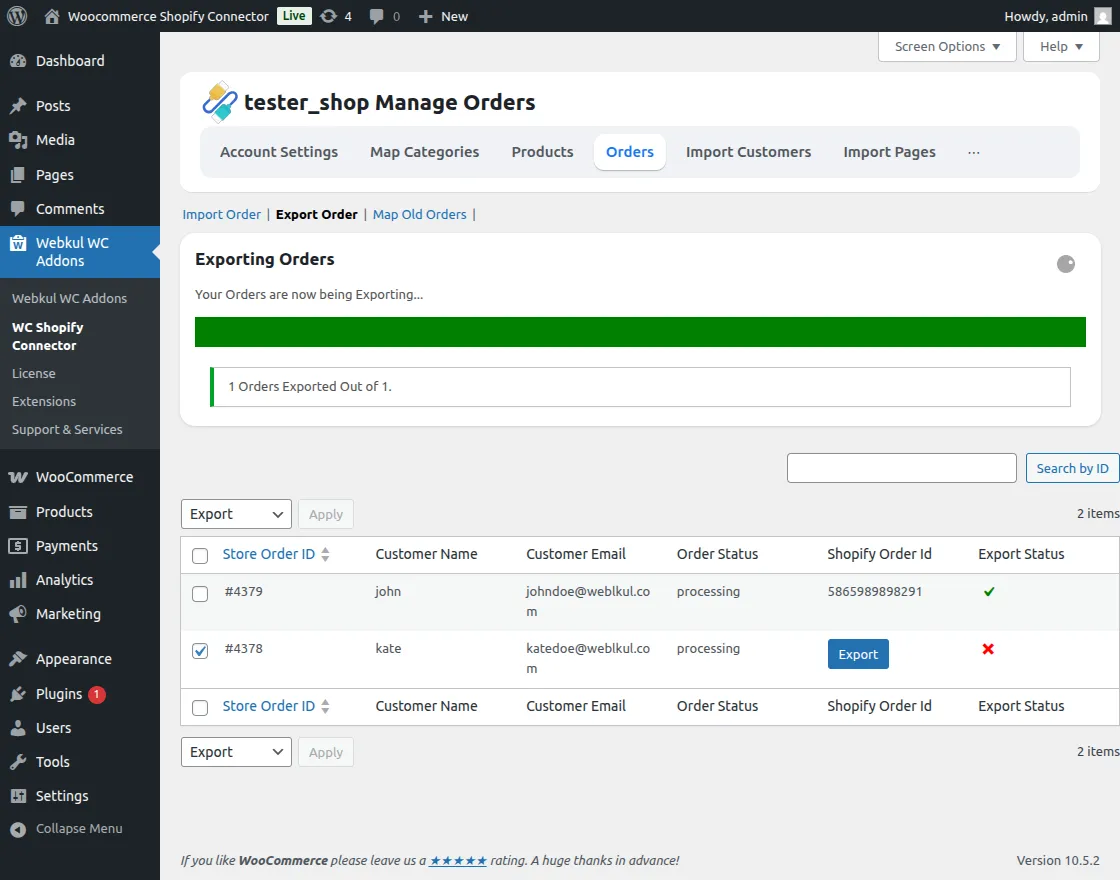Click the admin user avatar icon

click(1102, 16)
